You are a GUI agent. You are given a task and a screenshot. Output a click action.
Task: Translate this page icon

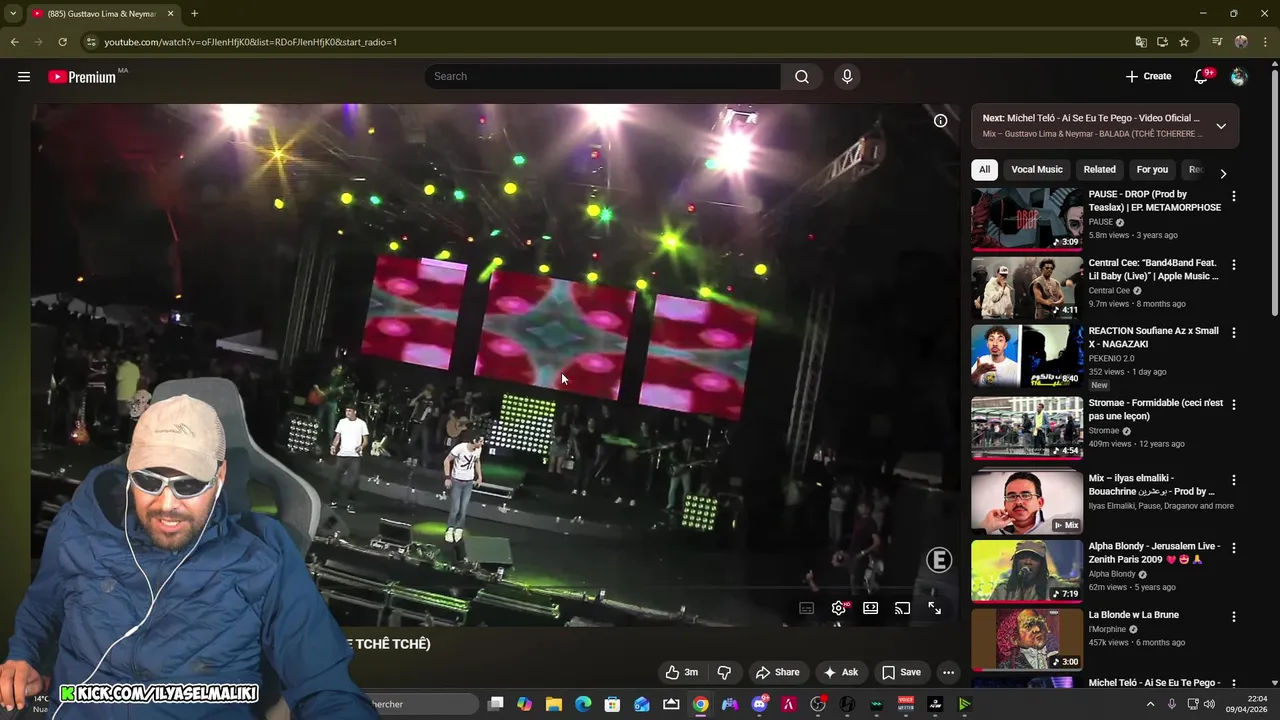(x=1141, y=42)
